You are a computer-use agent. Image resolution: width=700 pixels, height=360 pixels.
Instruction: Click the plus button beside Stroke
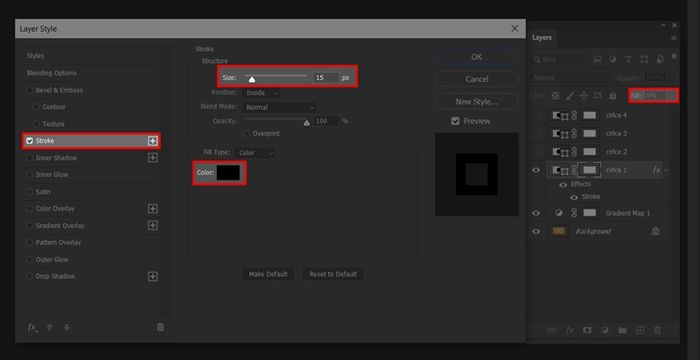click(153, 141)
